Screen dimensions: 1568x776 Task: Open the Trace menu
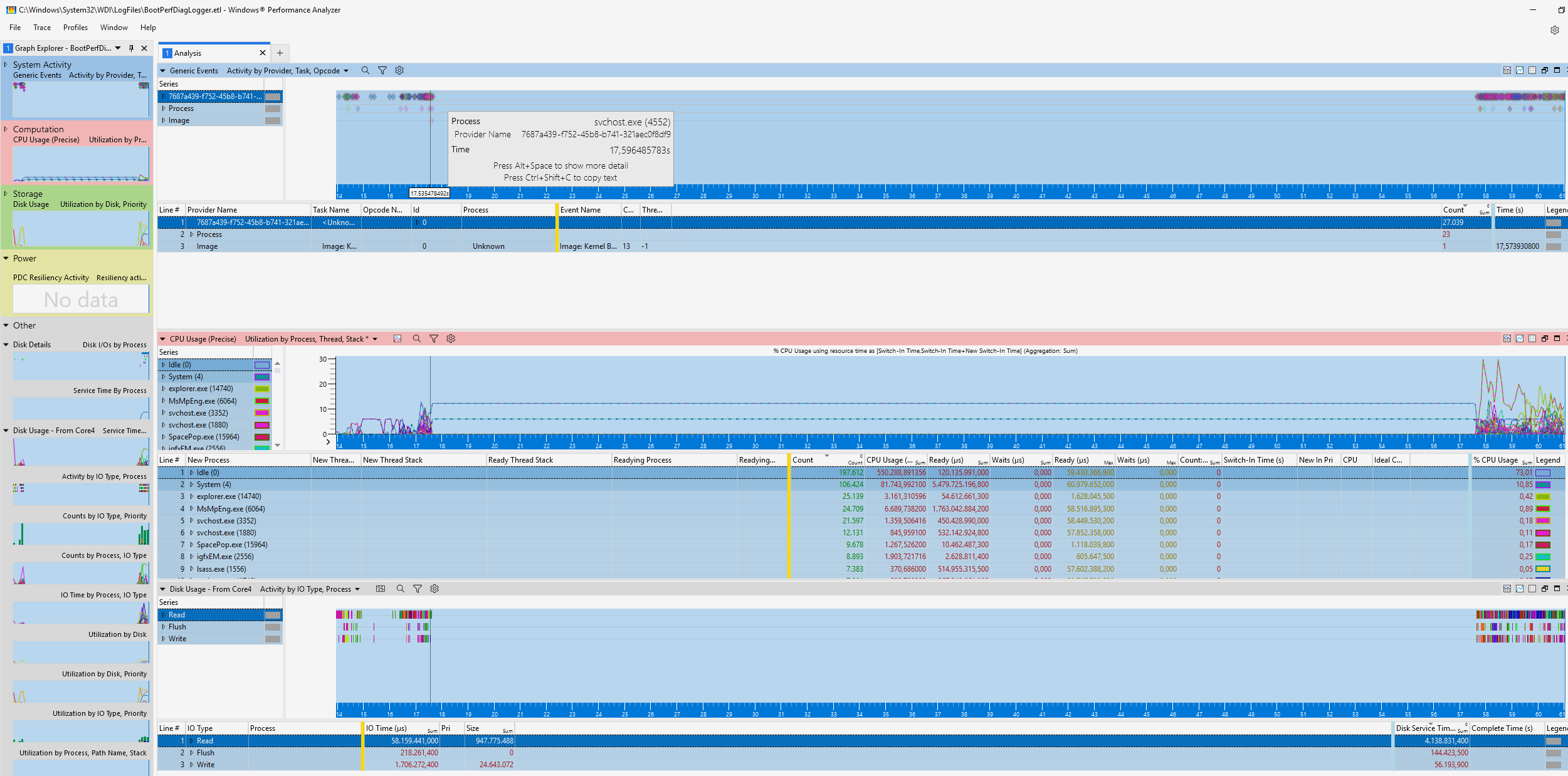click(42, 28)
